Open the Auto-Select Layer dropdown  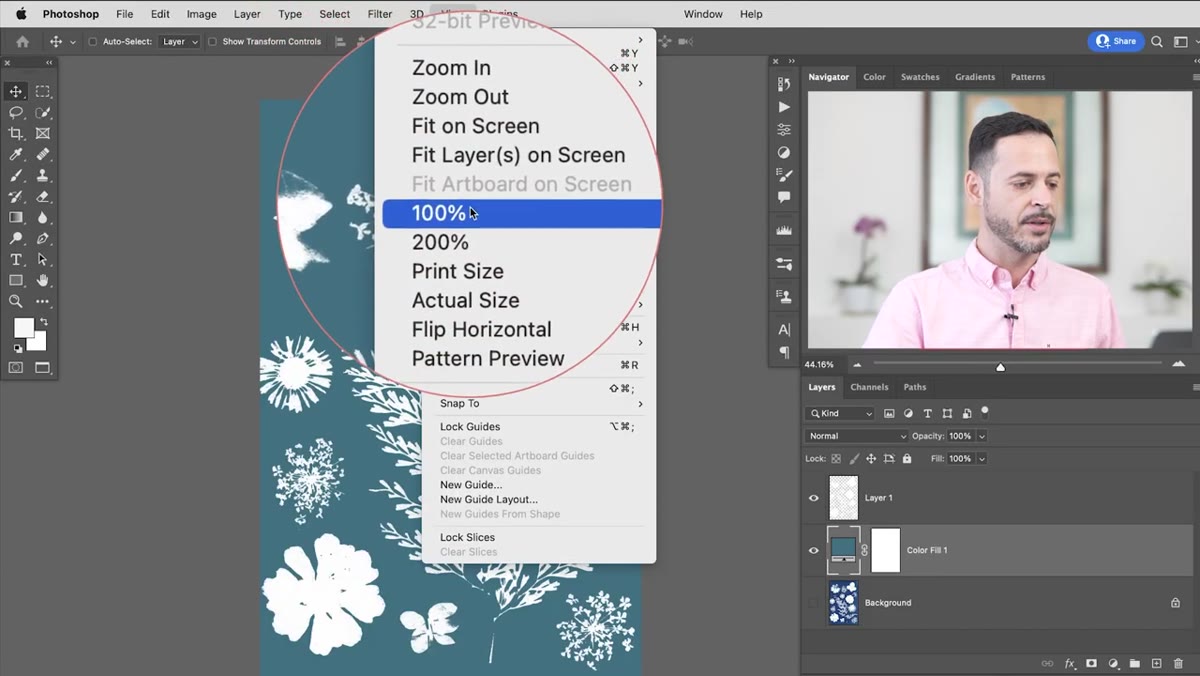click(x=181, y=42)
